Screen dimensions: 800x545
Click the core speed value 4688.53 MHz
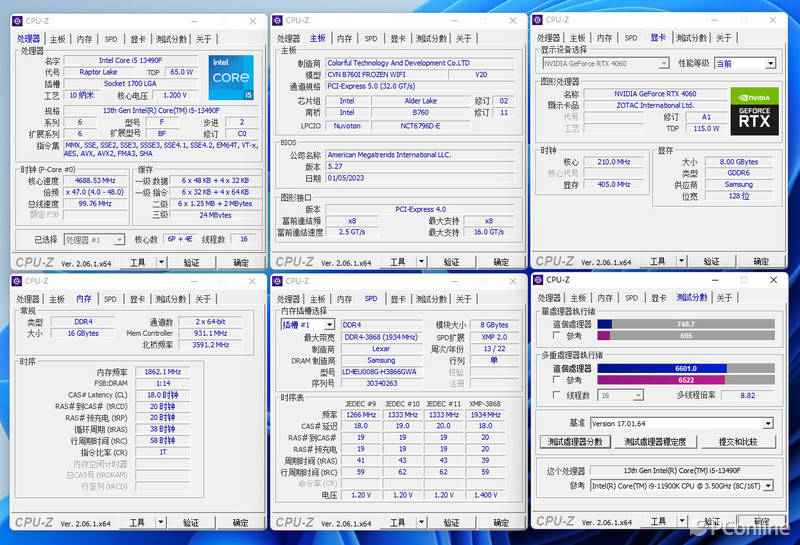tap(95, 181)
